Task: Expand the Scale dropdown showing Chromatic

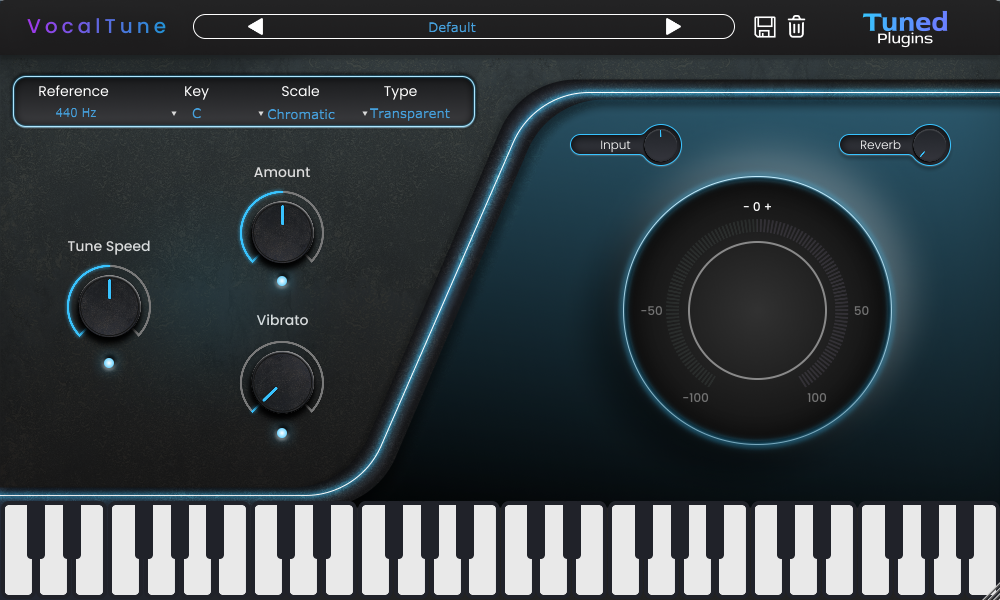Action: (x=300, y=114)
